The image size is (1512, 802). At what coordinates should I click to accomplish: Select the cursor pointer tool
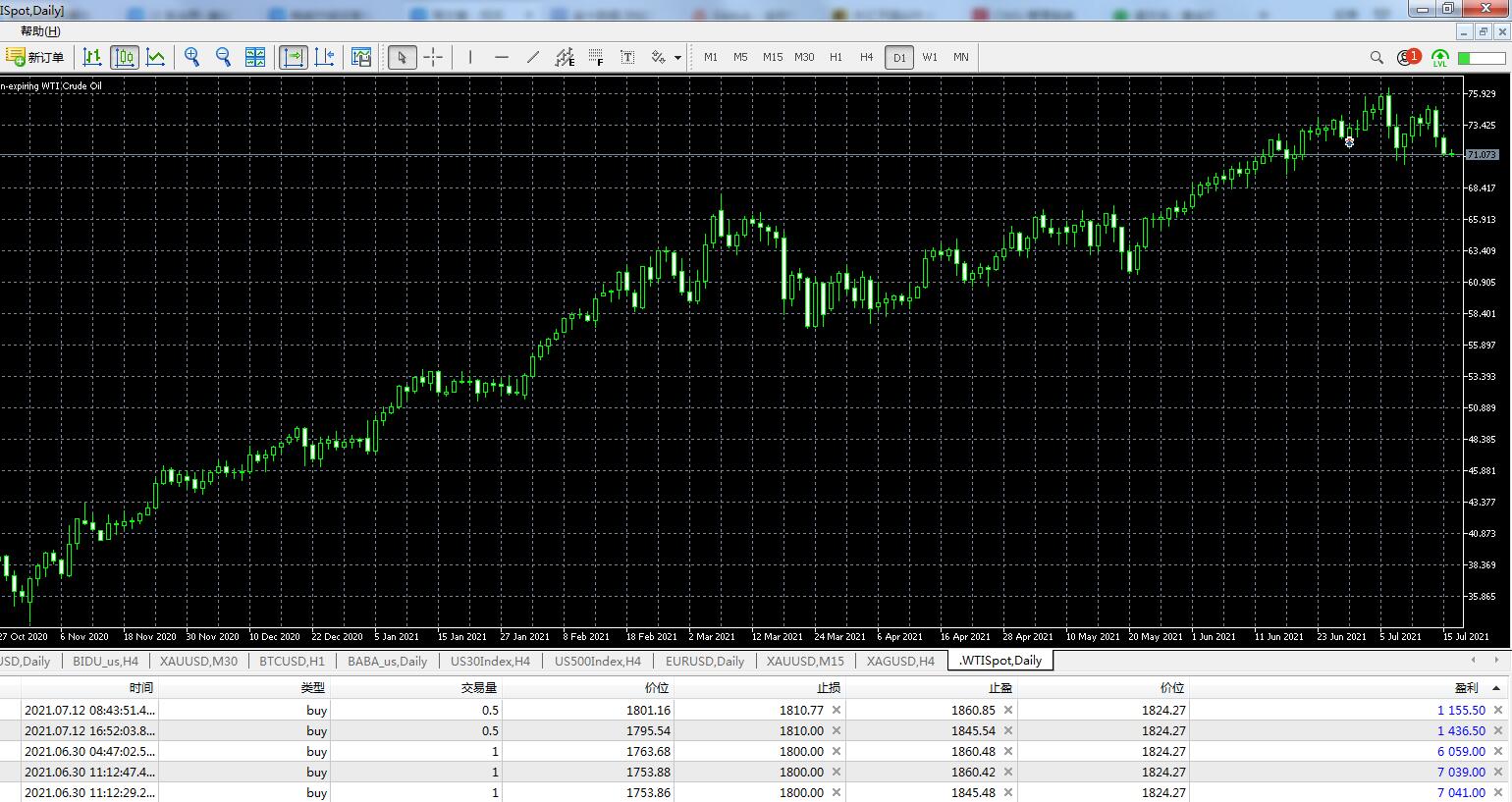tap(402, 57)
